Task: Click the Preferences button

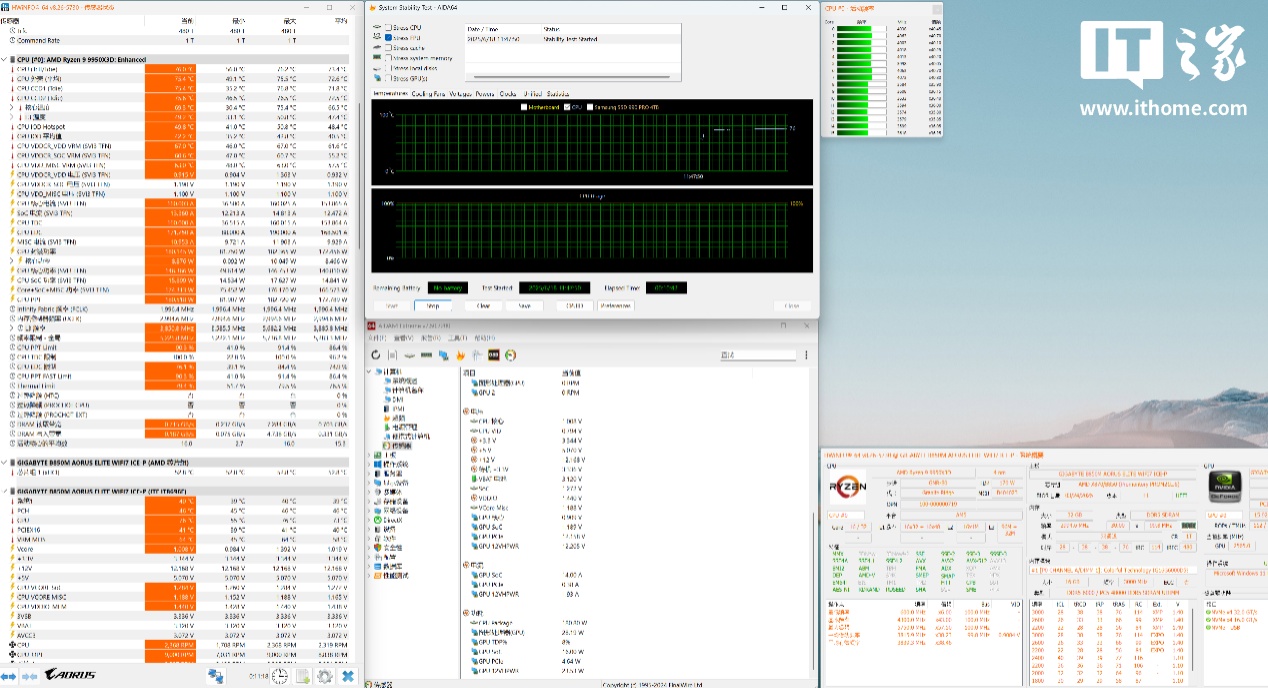Action: [x=615, y=306]
